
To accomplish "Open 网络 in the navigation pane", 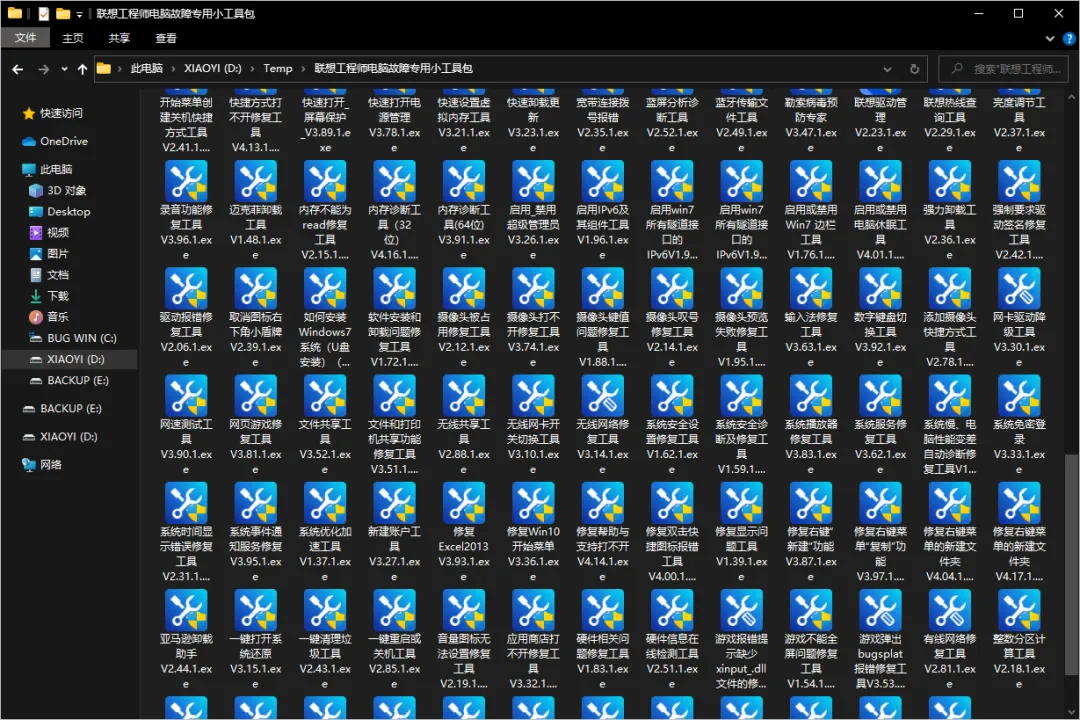I will click(x=50, y=465).
